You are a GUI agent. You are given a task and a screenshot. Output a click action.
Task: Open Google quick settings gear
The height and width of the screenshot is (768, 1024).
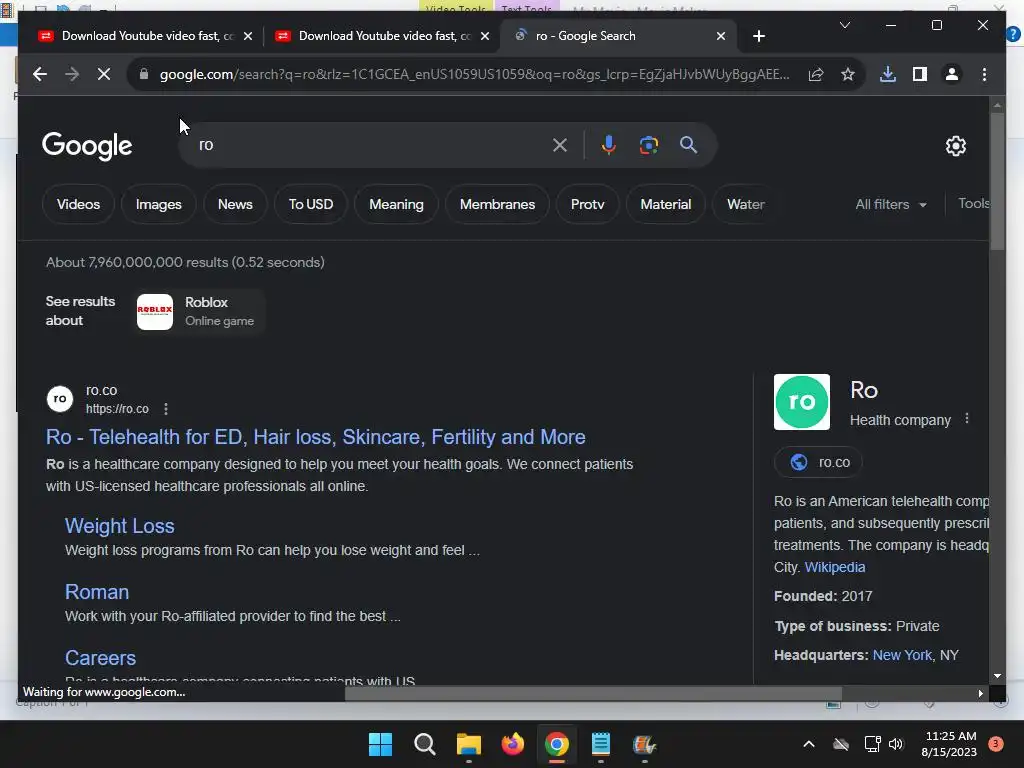click(955, 146)
